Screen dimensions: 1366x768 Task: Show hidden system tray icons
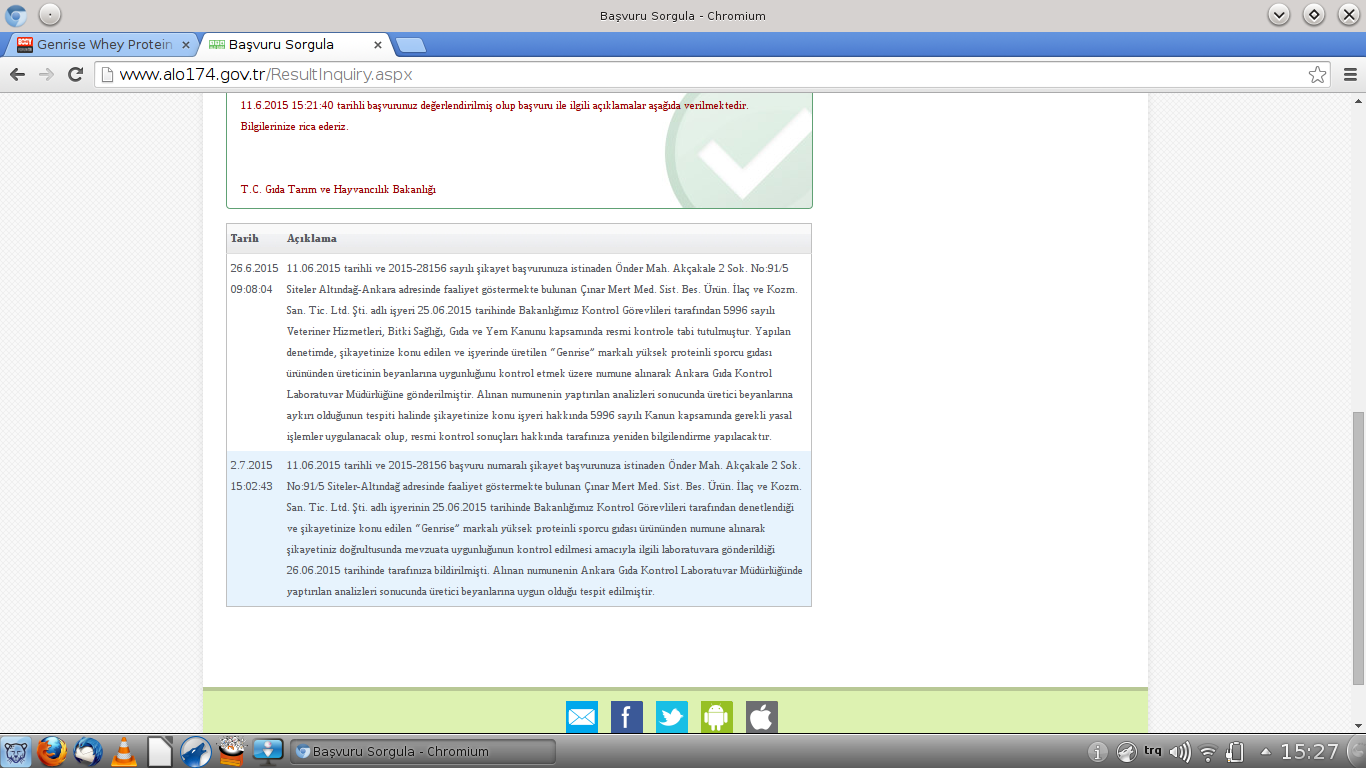[x=1266, y=751]
